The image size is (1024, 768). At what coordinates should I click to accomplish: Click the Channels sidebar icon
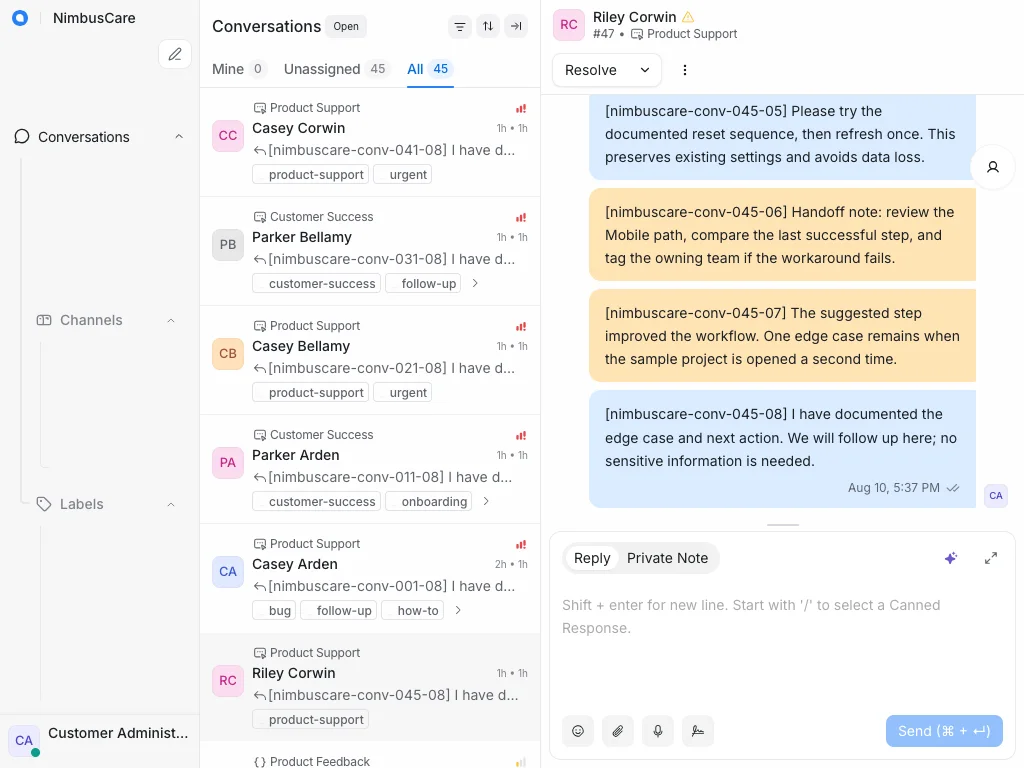pyautogui.click(x=44, y=320)
